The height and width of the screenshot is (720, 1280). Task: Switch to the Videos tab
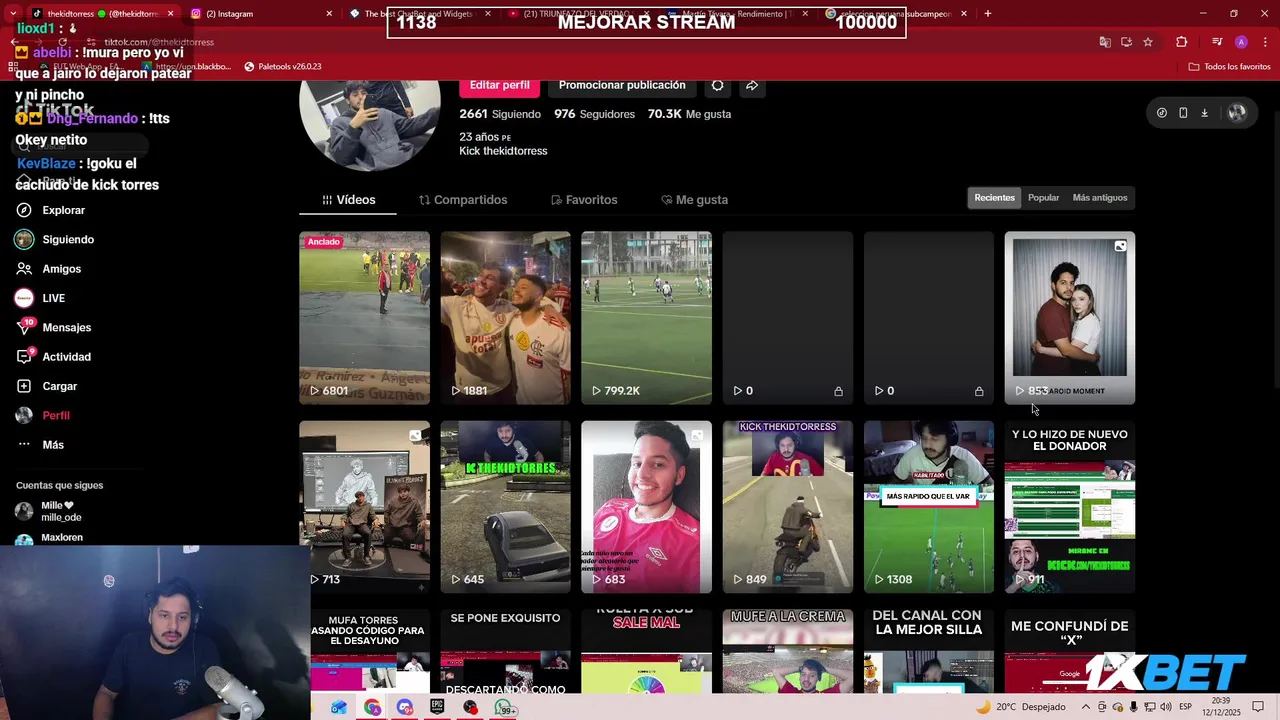point(348,200)
